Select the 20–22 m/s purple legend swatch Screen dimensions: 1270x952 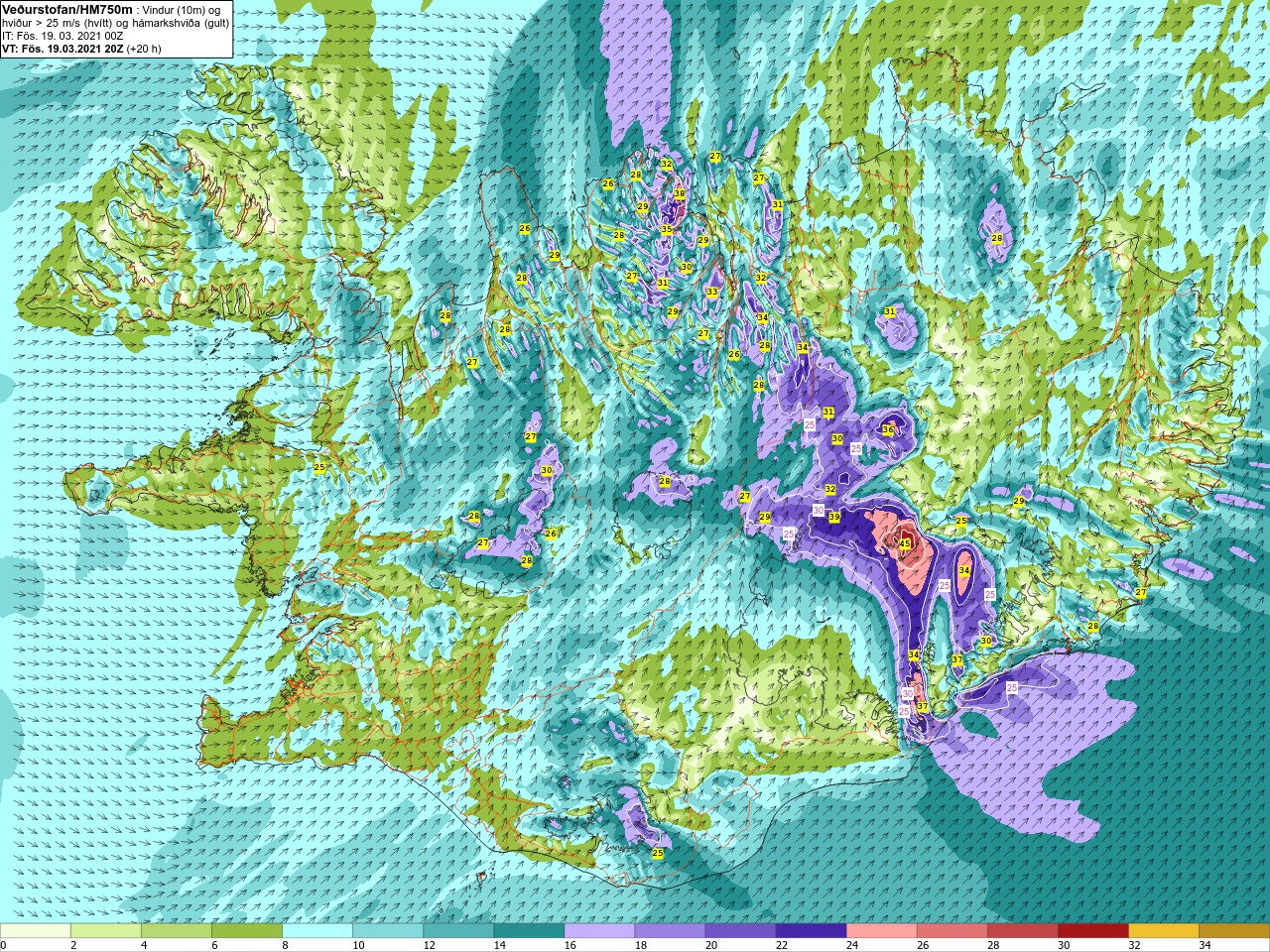(740, 931)
